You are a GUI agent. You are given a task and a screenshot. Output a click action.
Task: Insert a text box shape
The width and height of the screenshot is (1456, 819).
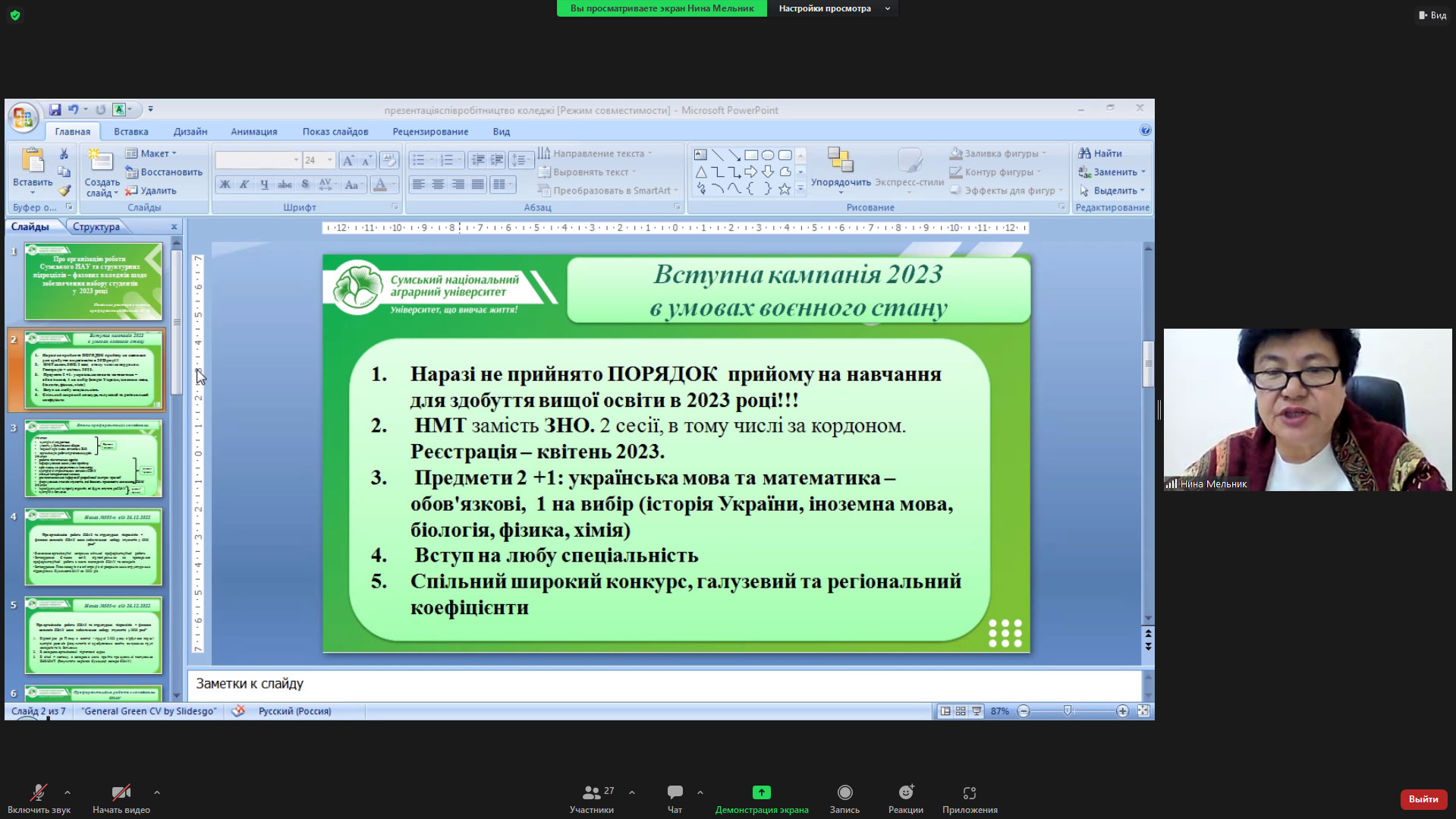[700, 155]
